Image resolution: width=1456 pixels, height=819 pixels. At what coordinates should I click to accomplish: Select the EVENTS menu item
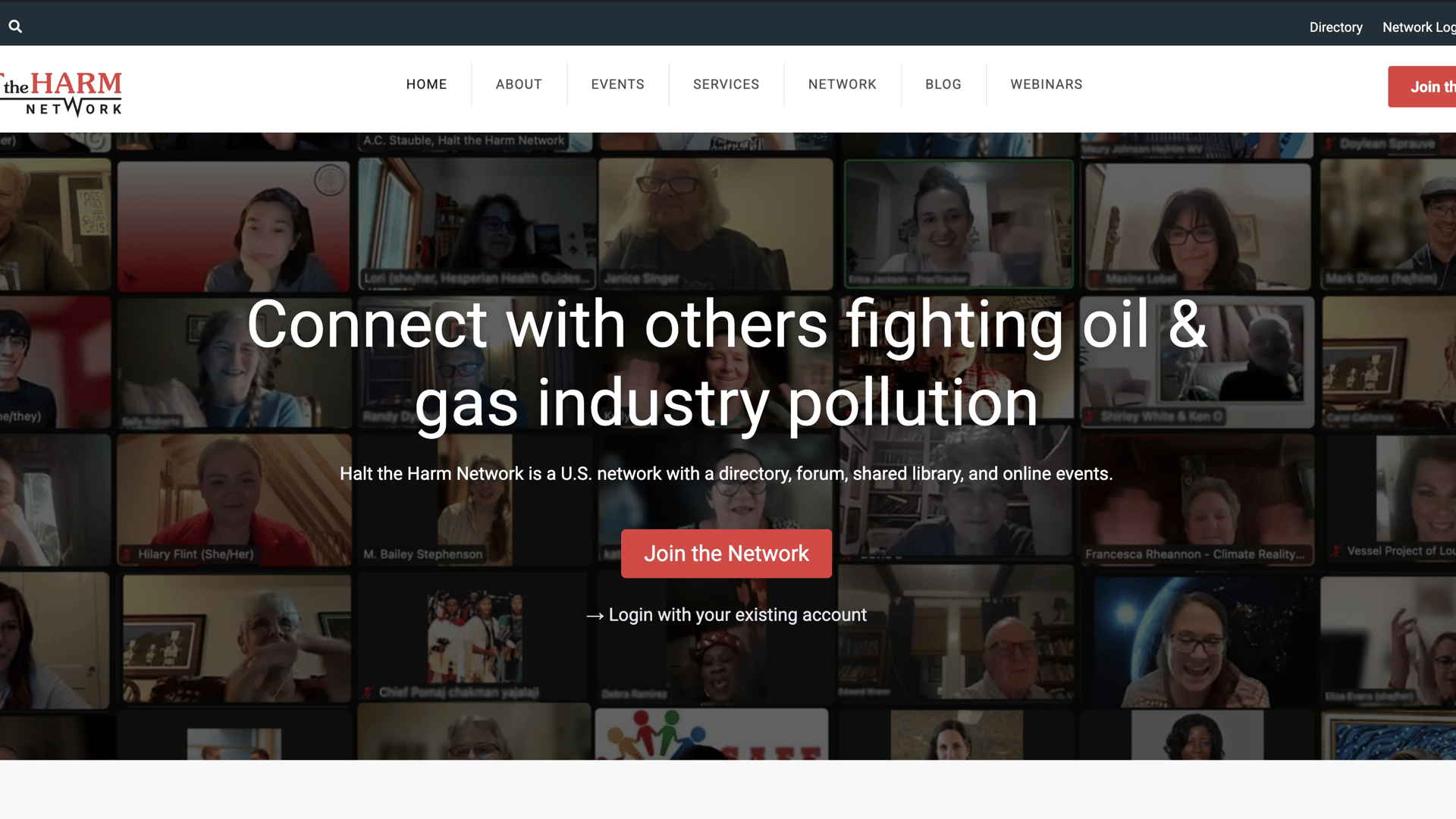click(x=617, y=84)
